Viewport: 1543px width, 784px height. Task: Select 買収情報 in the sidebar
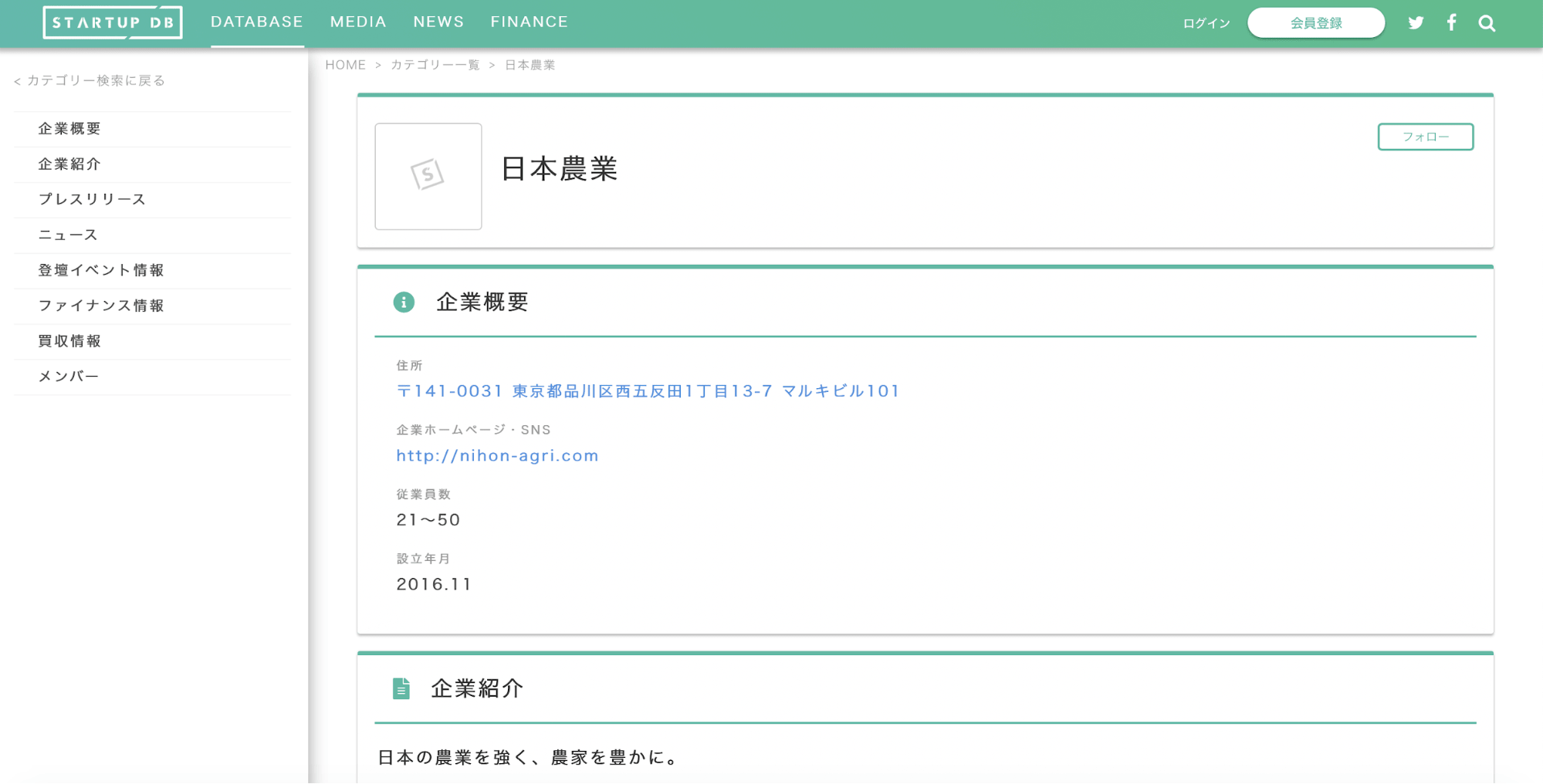pyautogui.click(x=152, y=342)
